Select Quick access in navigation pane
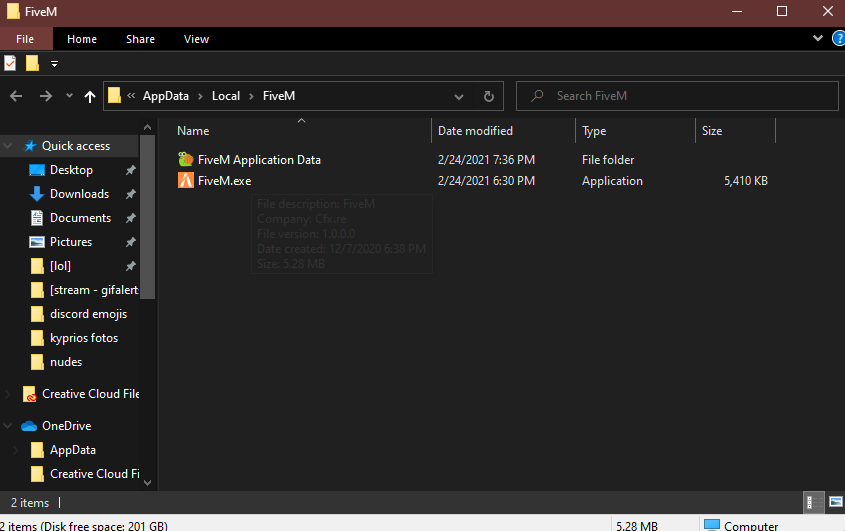845x531 pixels. [75, 146]
